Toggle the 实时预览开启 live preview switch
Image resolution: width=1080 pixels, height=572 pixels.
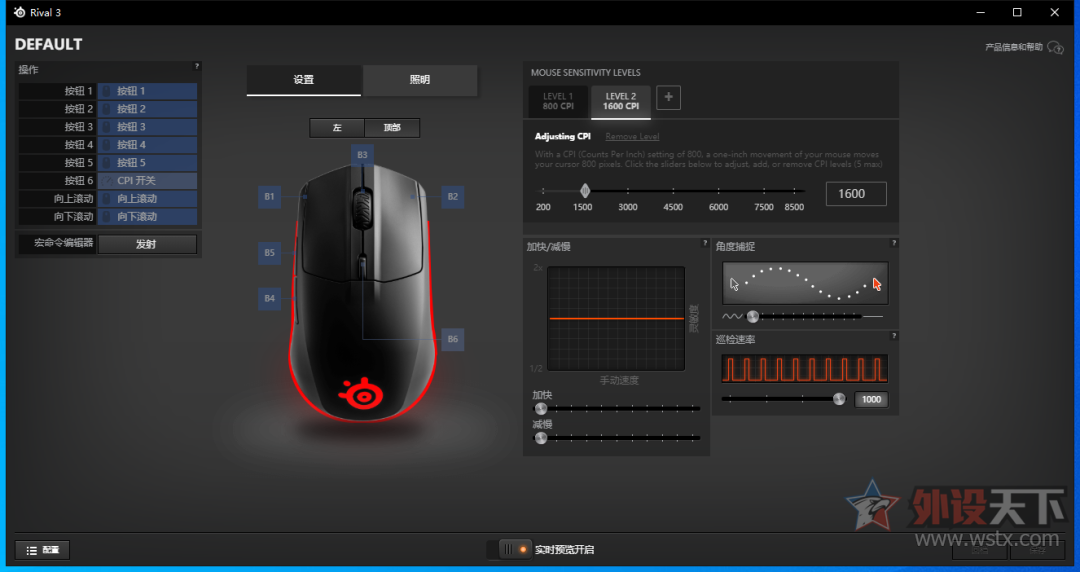(515, 549)
